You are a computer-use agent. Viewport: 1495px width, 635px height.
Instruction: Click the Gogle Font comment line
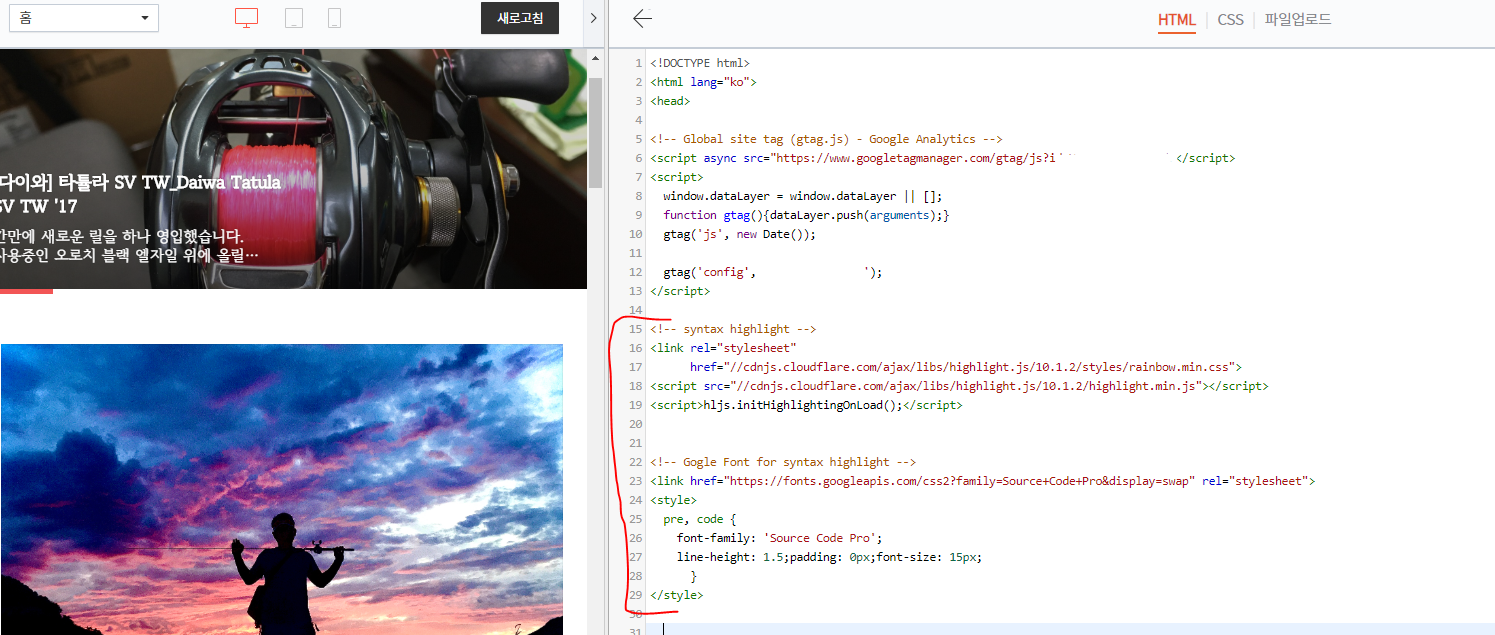(783, 462)
